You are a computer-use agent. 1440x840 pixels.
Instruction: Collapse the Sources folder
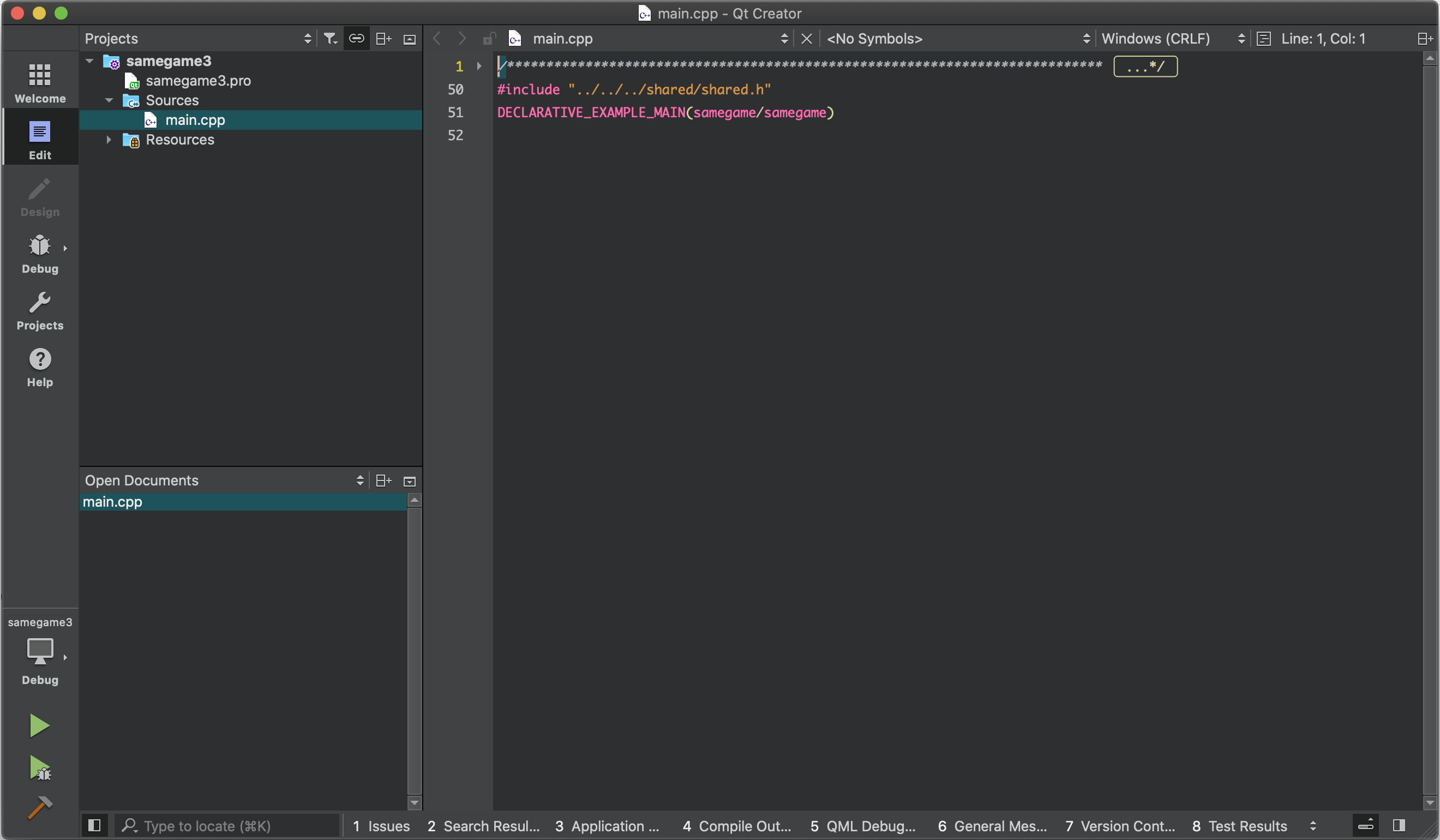tap(109, 100)
